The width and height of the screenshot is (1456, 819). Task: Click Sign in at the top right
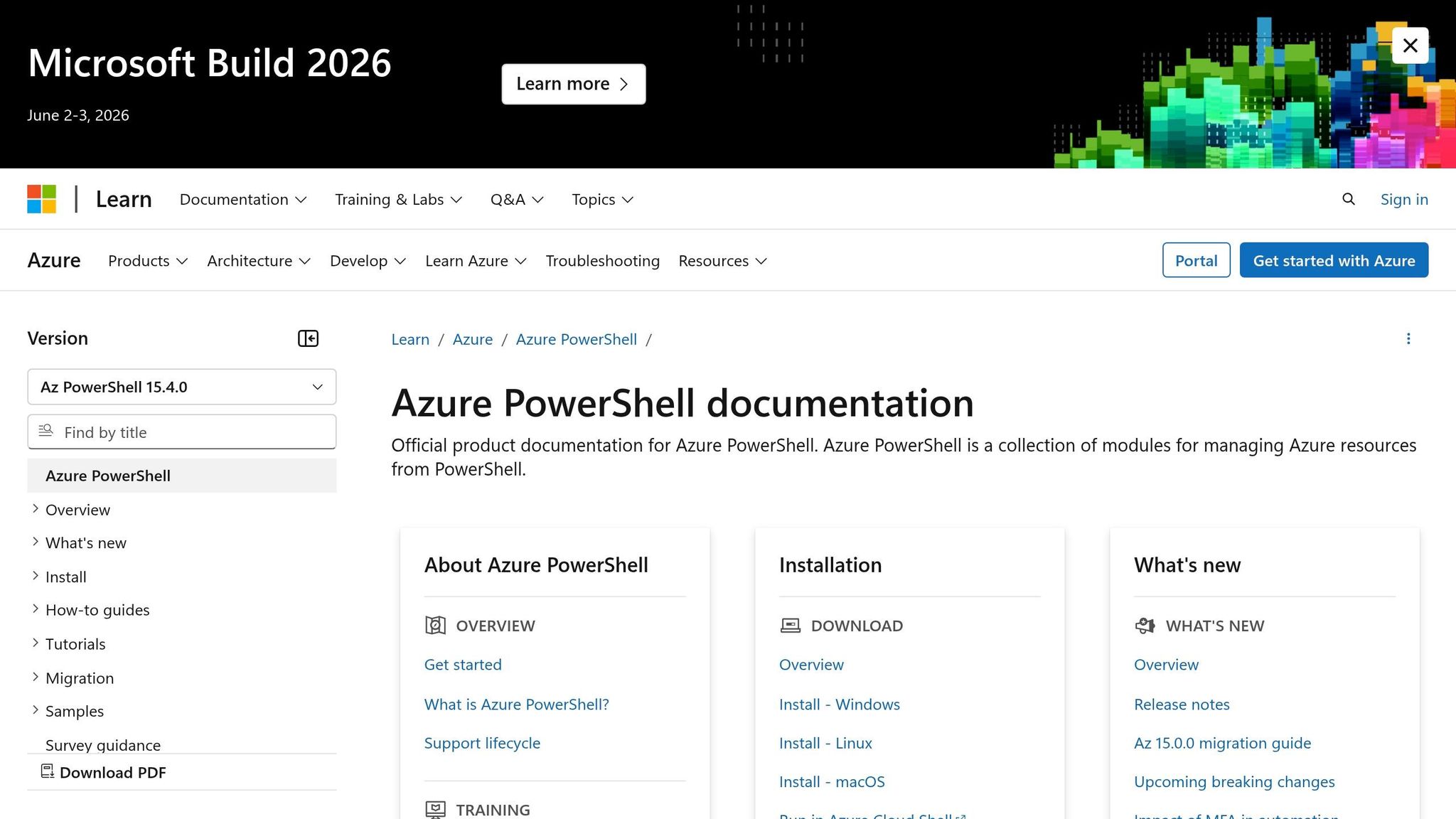1404,199
